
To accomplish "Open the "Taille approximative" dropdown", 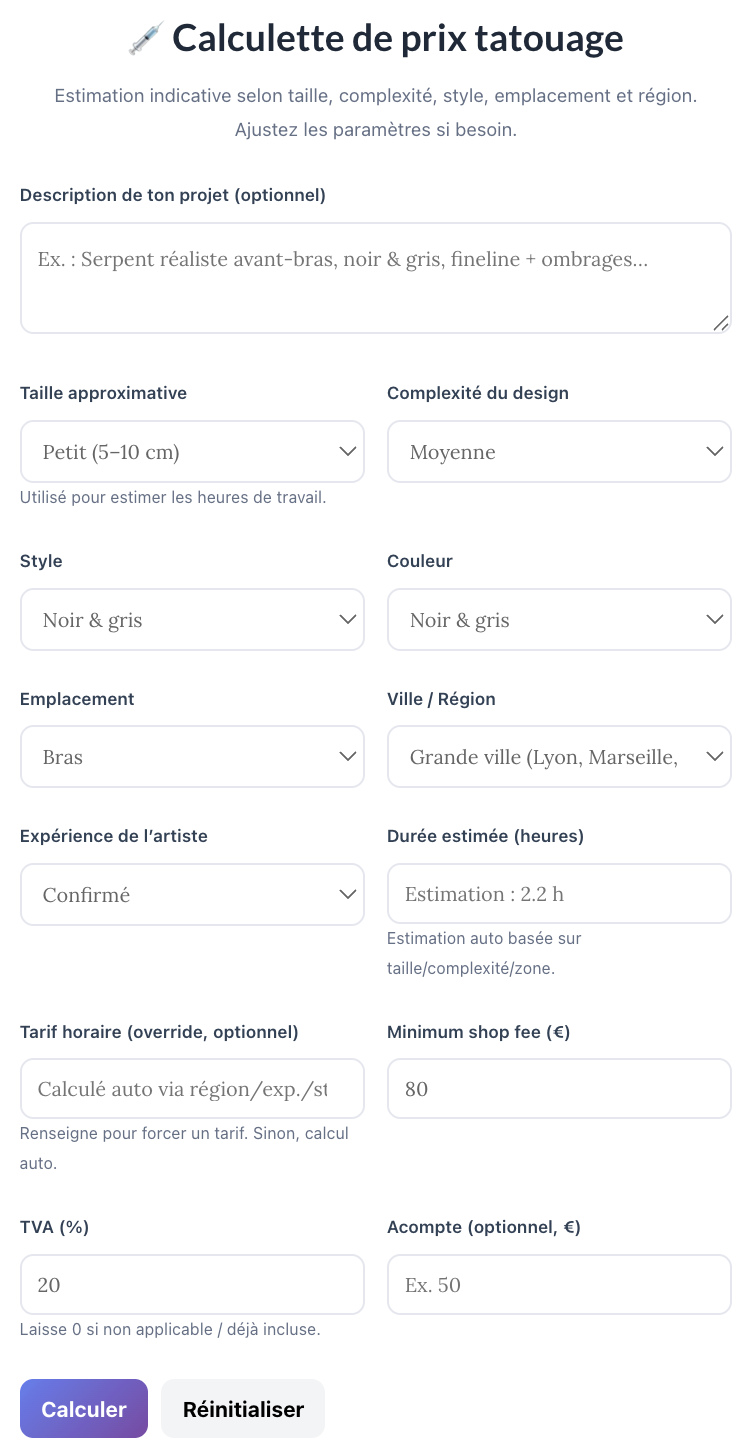I will tap(192, 451).
